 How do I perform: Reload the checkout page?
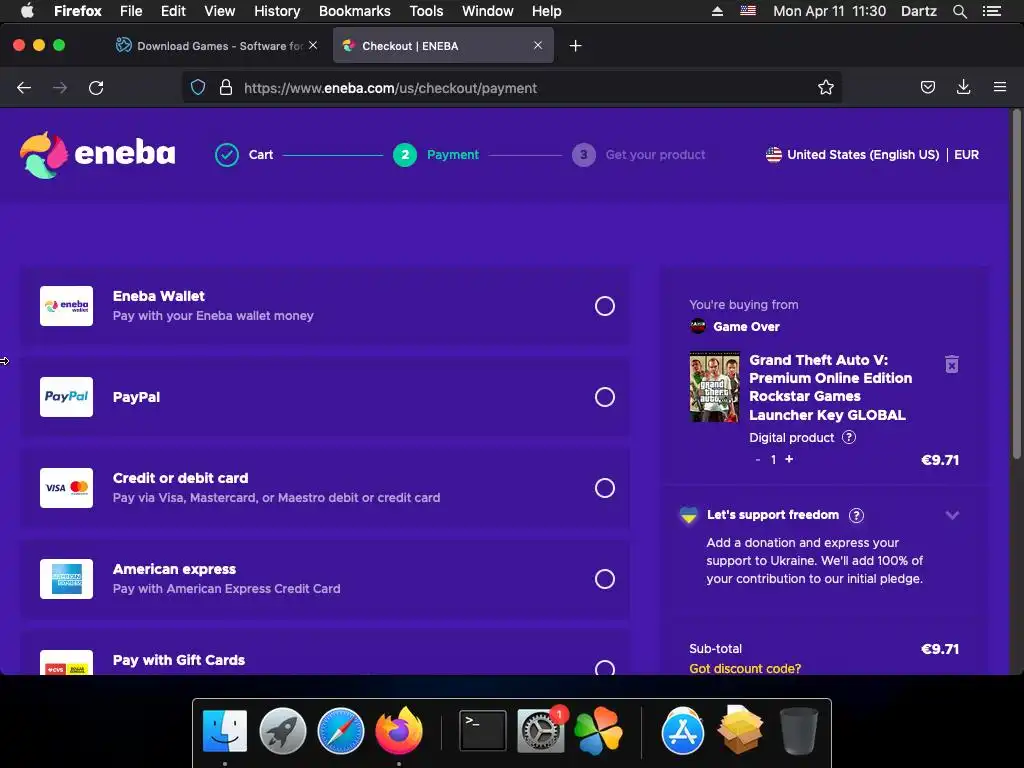tap(96, 88)
